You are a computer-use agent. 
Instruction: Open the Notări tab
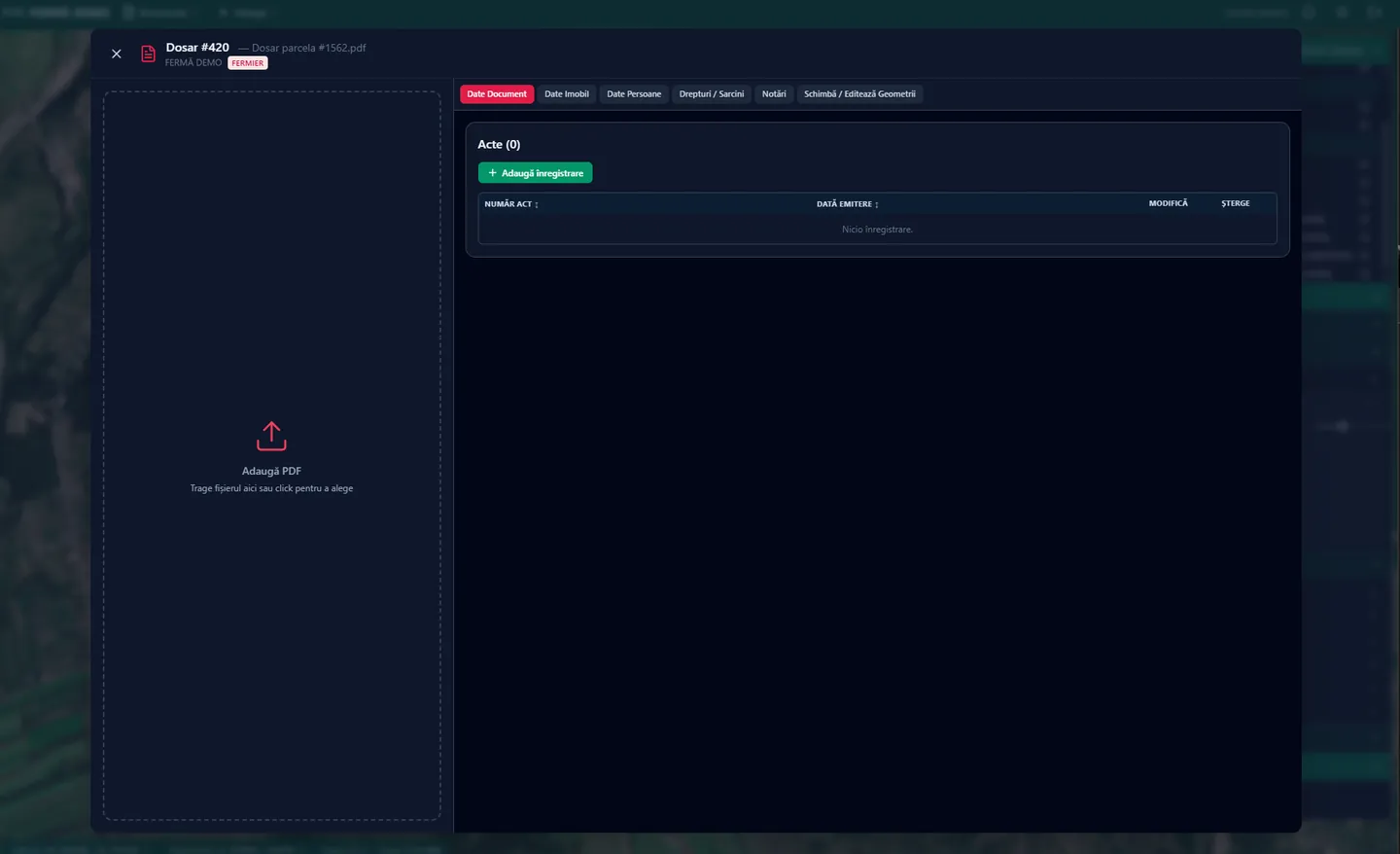(774, 94)
